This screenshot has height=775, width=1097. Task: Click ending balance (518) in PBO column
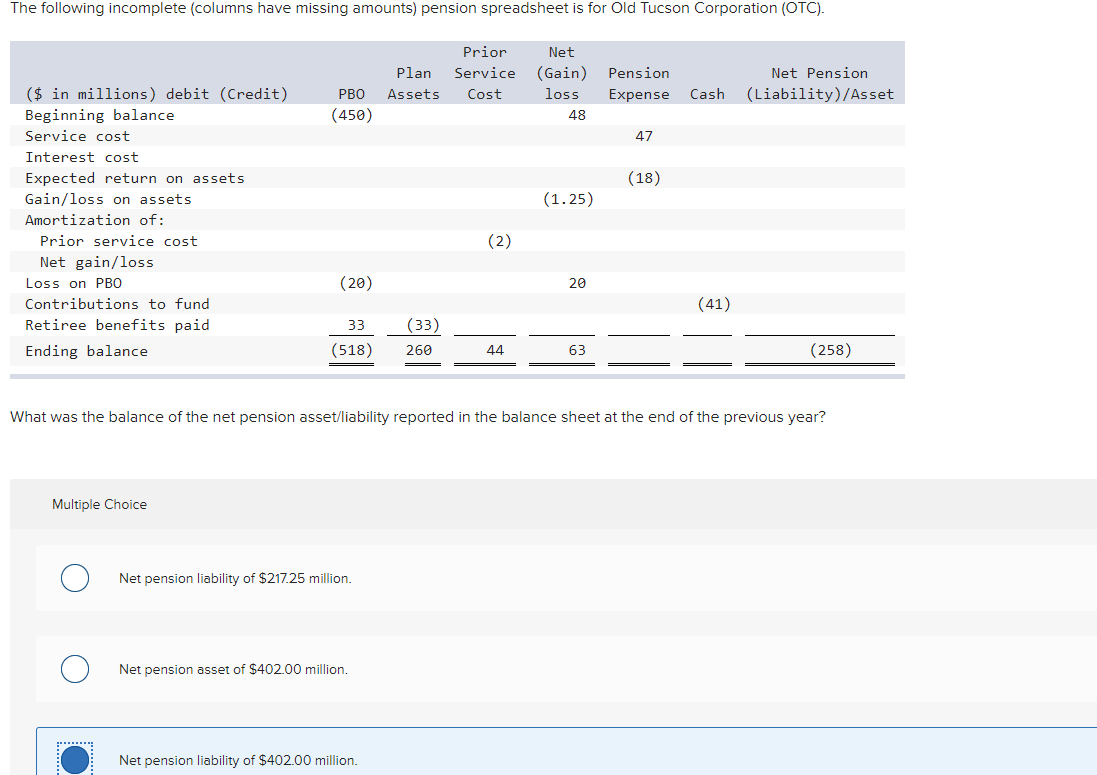pos(352,350)
